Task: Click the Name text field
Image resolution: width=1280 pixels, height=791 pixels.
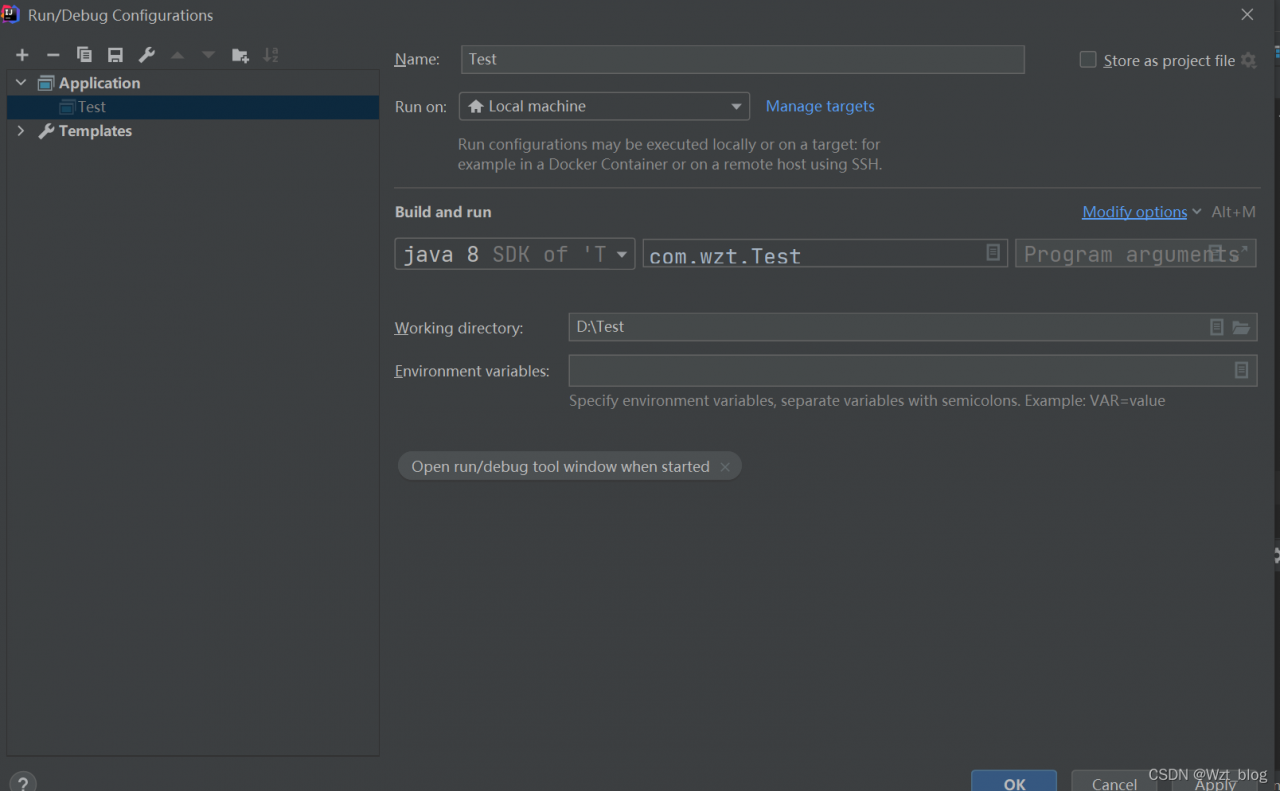Action: point(742,59)
